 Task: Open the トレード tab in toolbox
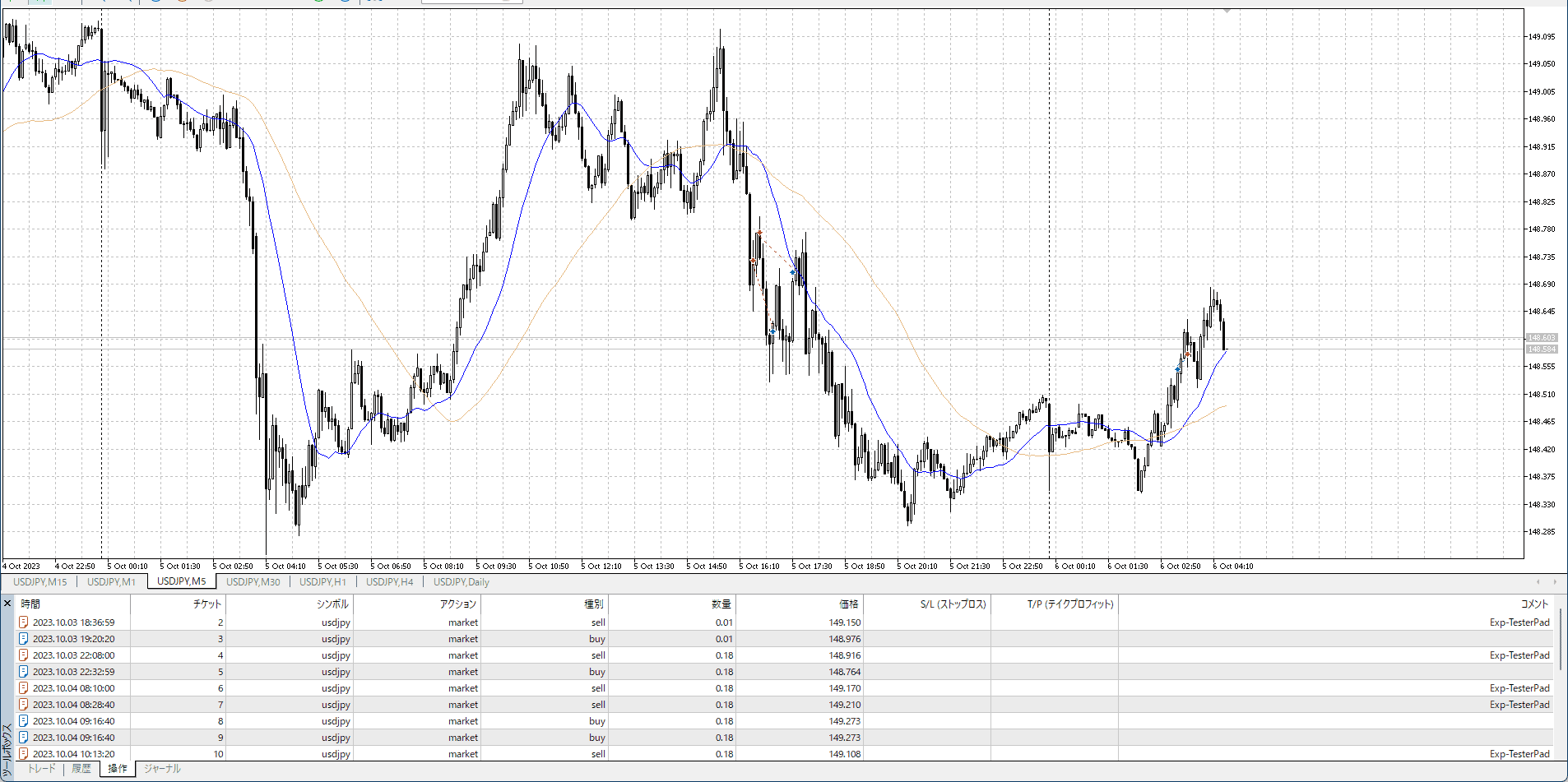pyautogui.click(x=41, y=769)
